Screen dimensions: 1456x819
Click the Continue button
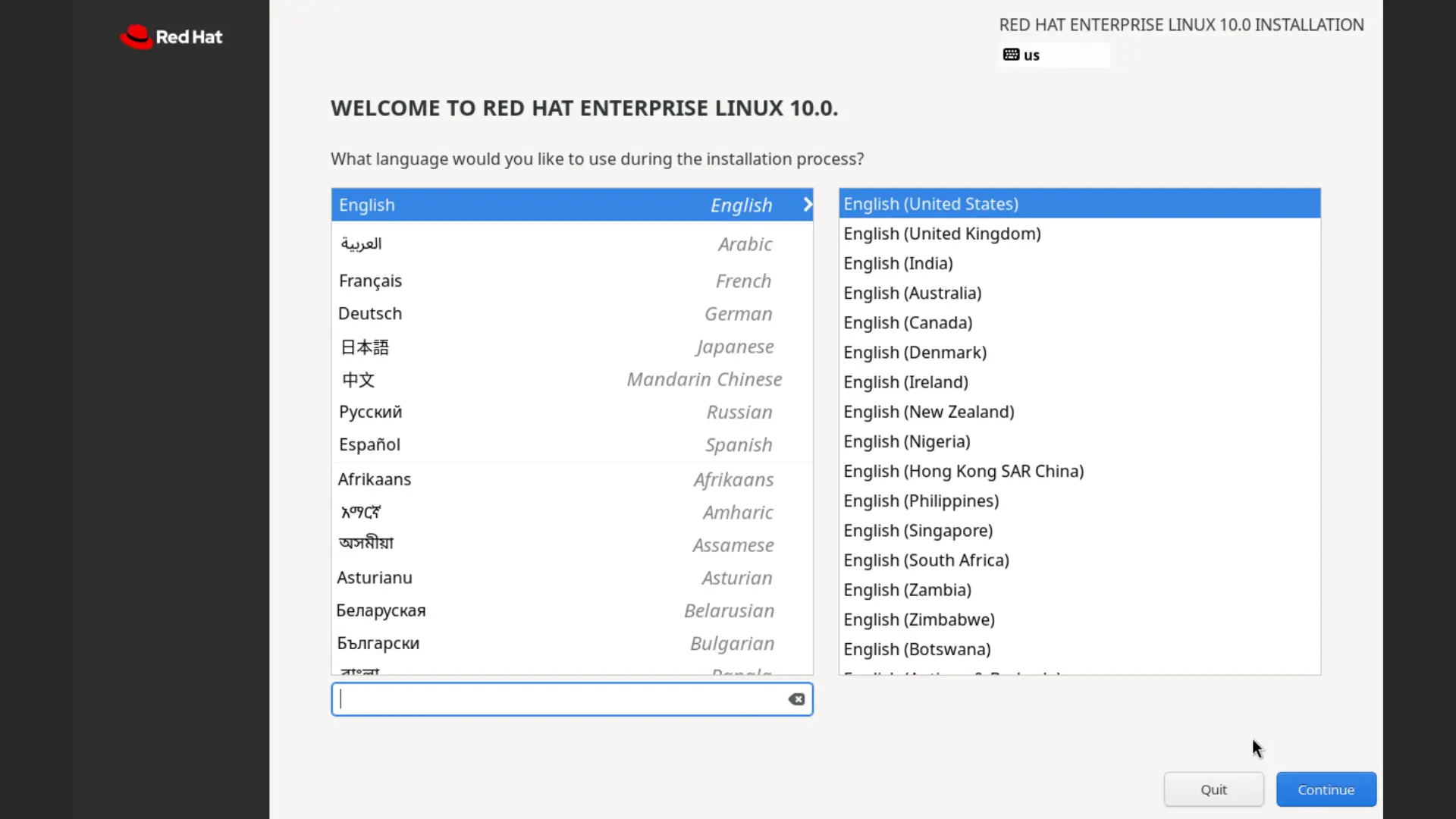1325,789
